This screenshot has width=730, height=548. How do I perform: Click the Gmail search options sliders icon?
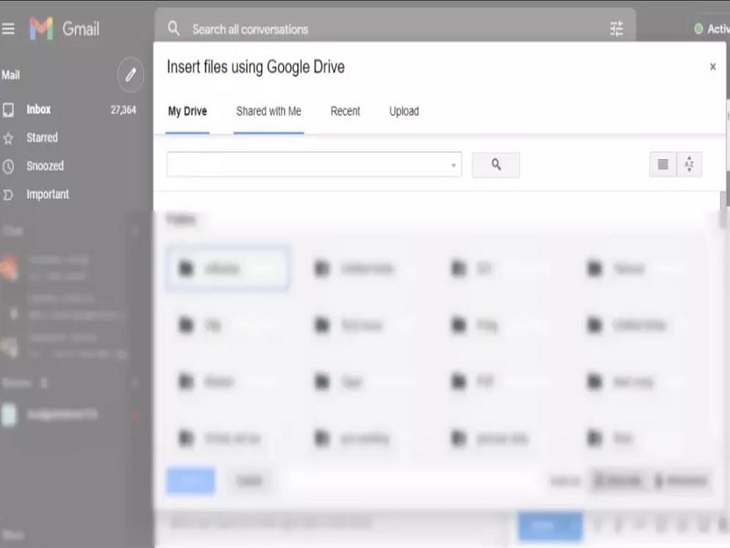(617, 29)
